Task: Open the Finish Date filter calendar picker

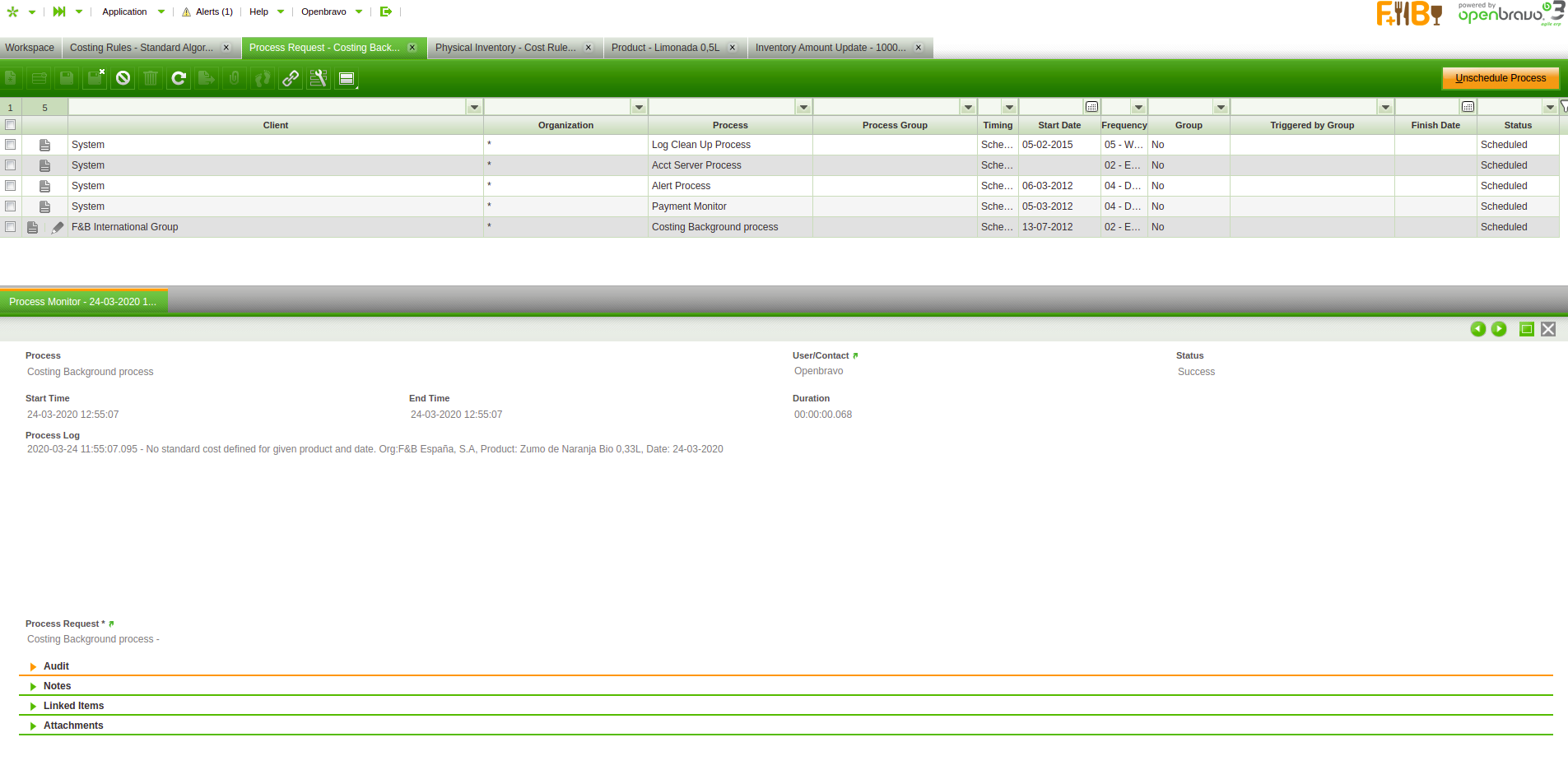Action: click(x=1468, y=107)
